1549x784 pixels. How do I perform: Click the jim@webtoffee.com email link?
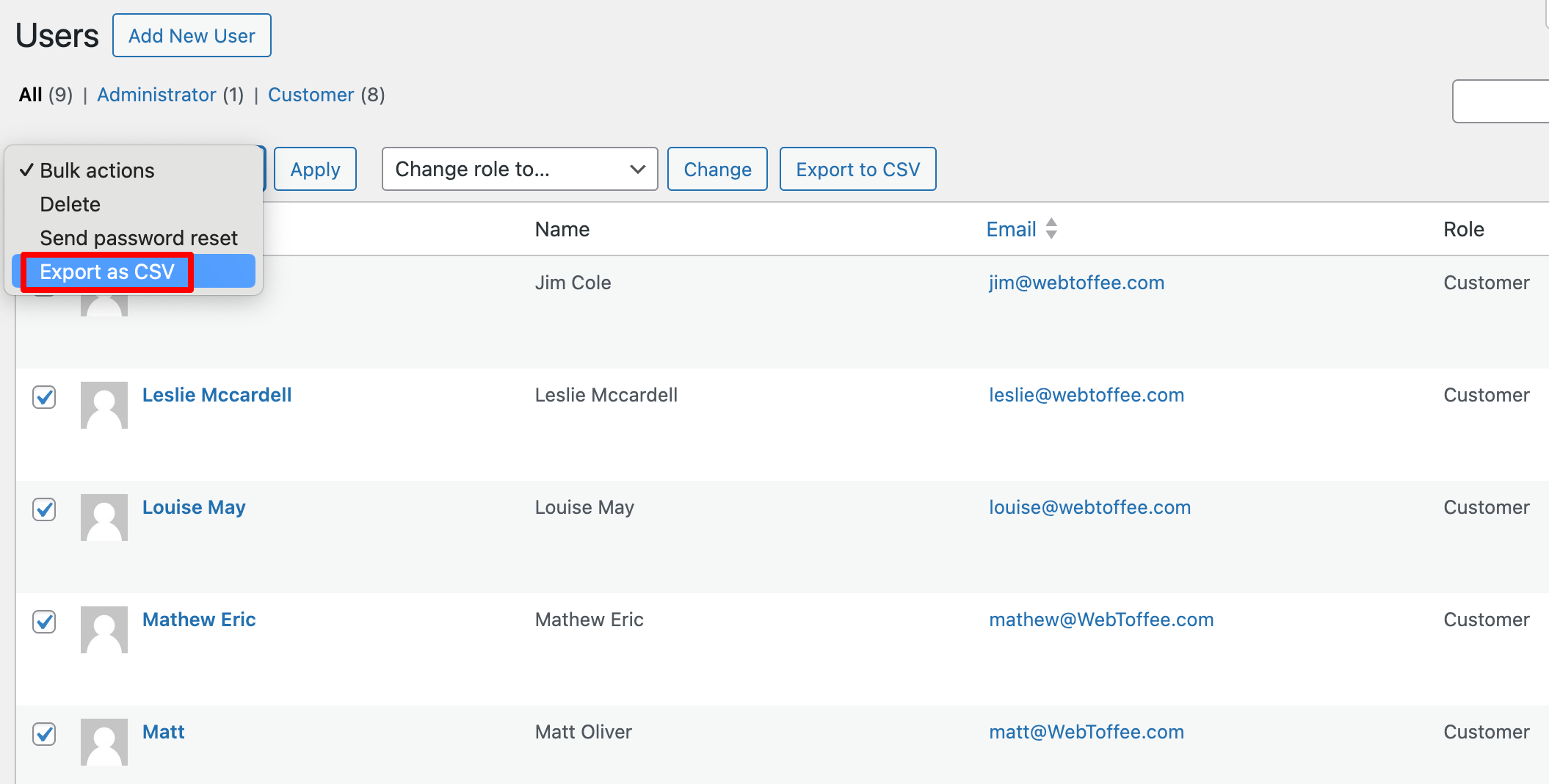coord(1076,282)
